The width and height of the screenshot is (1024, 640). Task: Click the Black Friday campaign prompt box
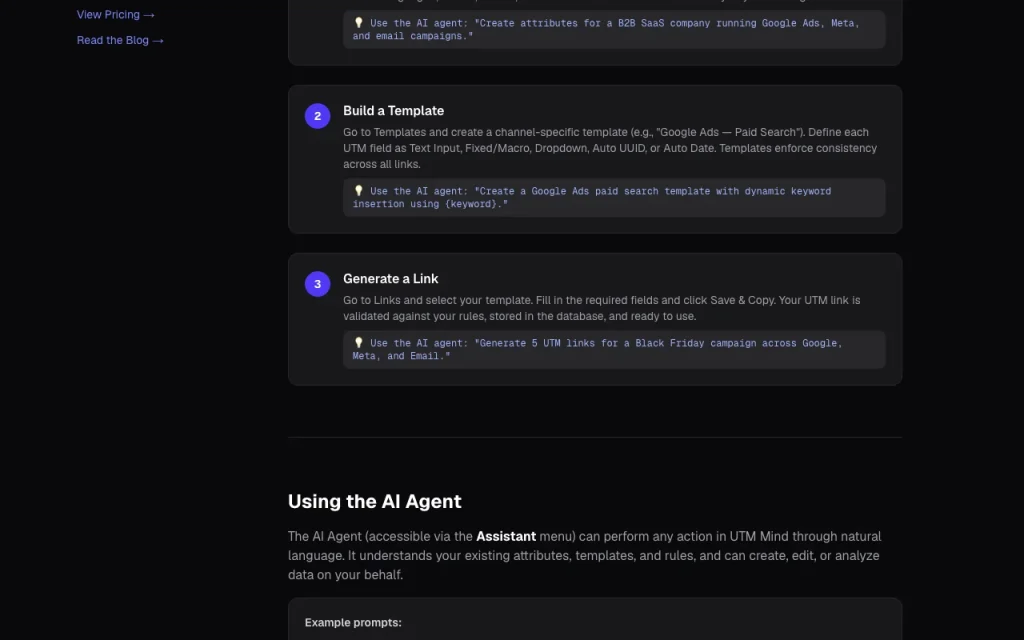[x=614, y=349]
